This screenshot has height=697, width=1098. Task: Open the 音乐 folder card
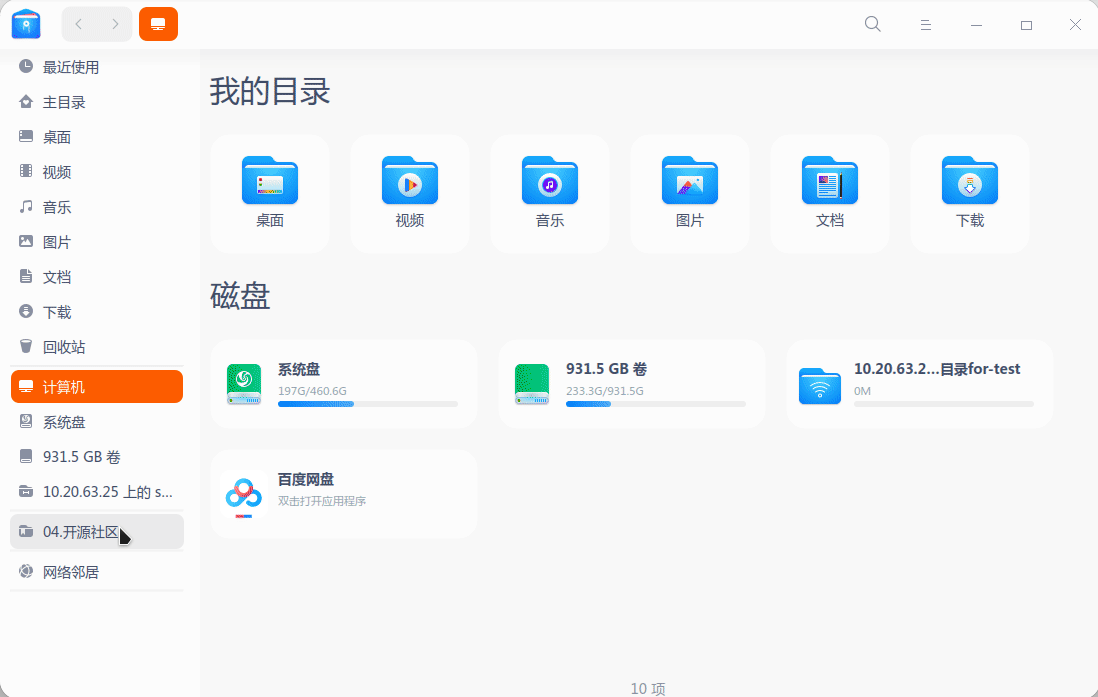pyautogui.click(x=550, y=194)
